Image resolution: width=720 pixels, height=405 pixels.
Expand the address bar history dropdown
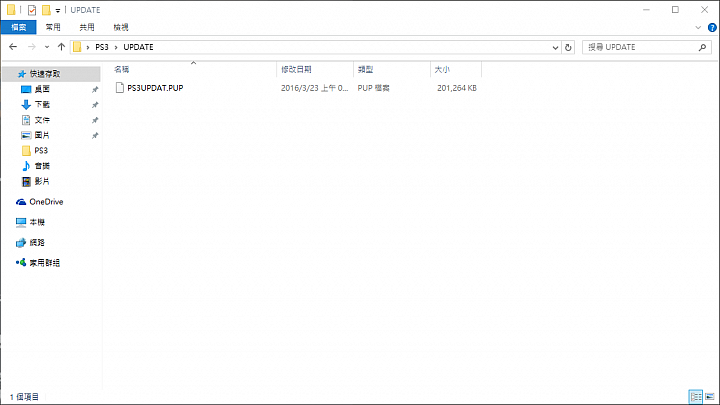[555, 47]
